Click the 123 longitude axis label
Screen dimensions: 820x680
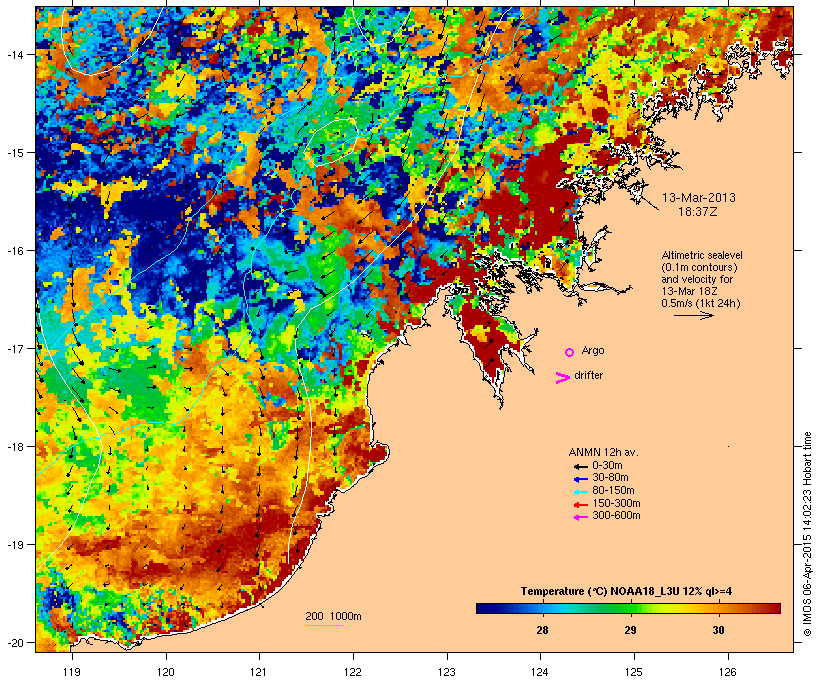pyautogui.click(x=447, y=672)
